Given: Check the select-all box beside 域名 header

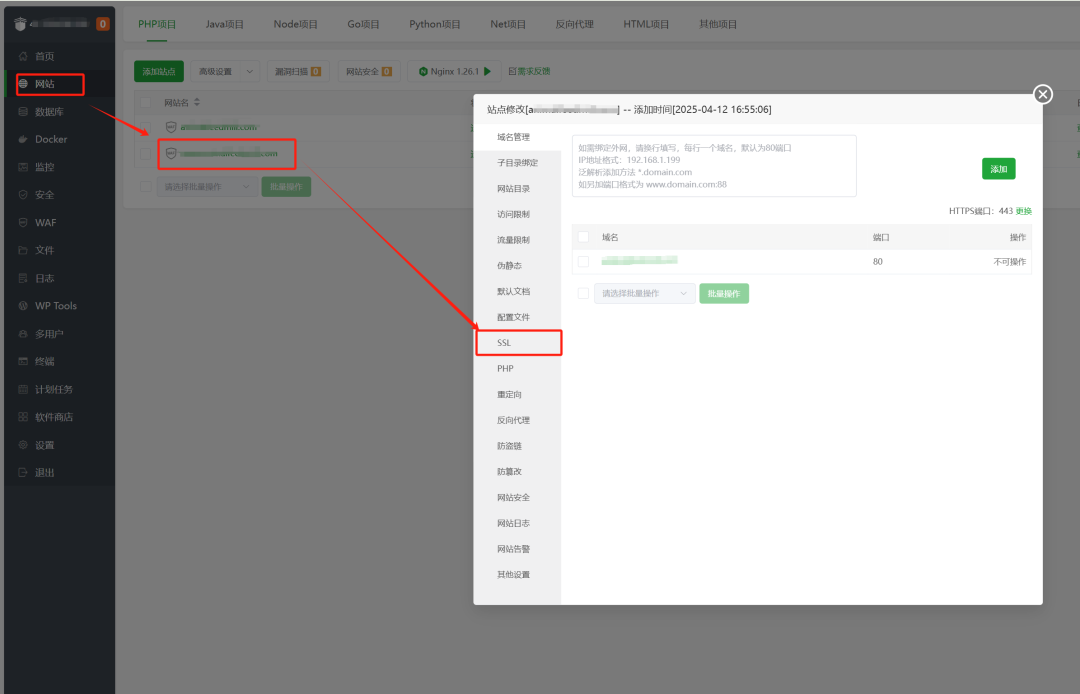Looking at the screenshot, I should 584,237.
